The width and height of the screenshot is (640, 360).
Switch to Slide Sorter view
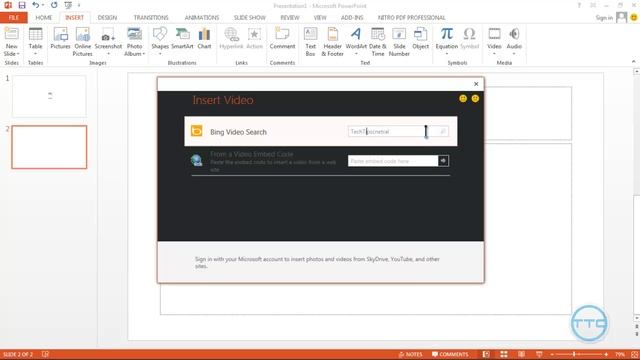(504, 354)
